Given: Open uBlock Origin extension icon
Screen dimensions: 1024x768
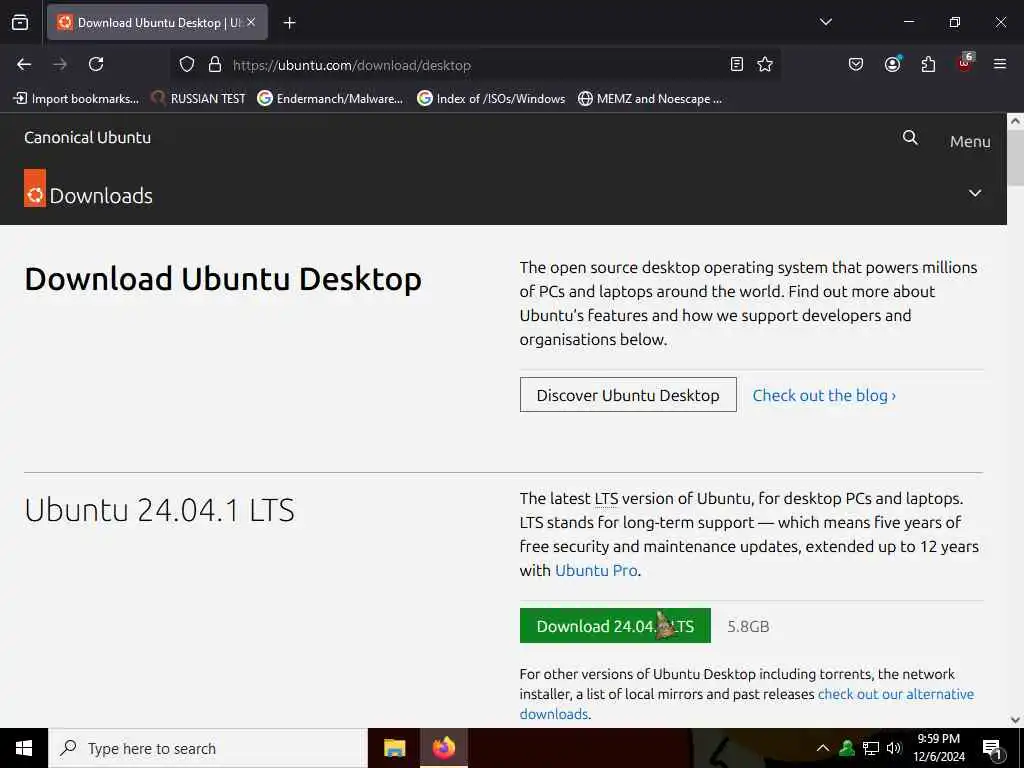Looking at the screenshot, I should pos(965,62).
